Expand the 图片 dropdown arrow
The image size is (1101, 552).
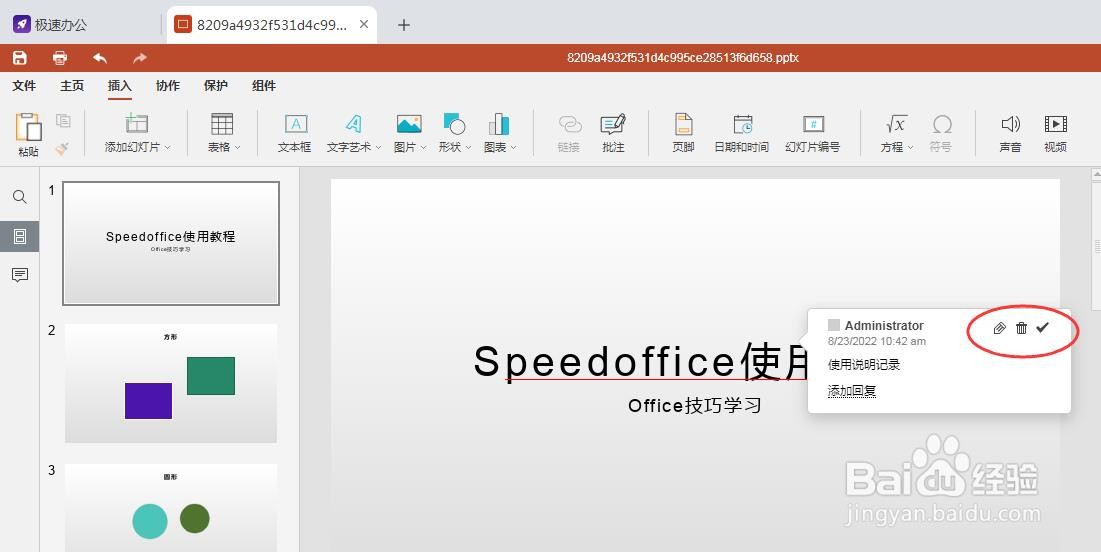point(423,147)
